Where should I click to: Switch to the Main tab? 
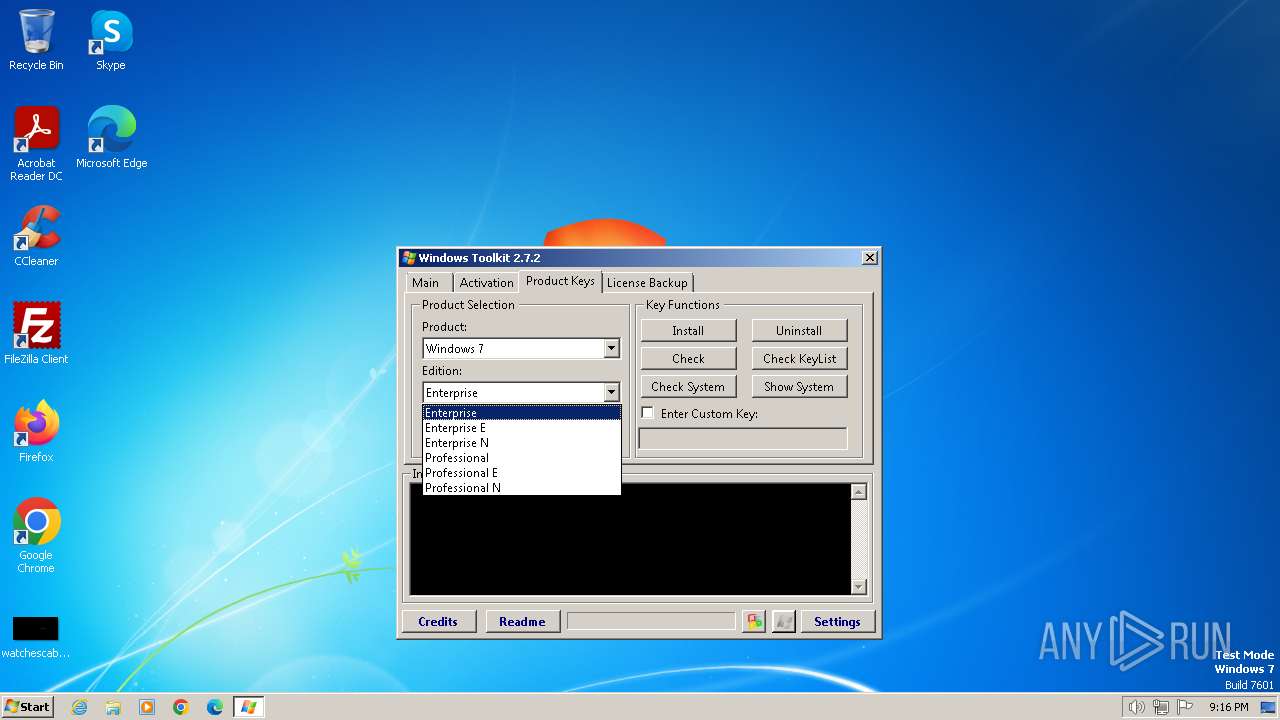[426, 283]
